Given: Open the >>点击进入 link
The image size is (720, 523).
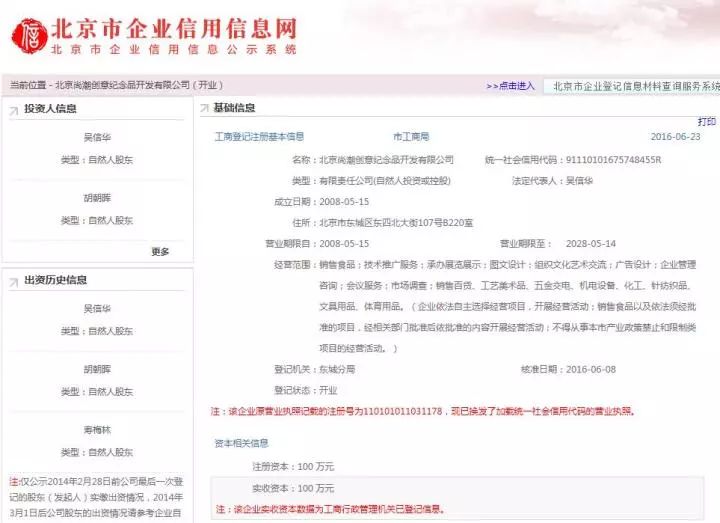Looking at the screenshot, I should pyautogui.click(x=511, y=86).
